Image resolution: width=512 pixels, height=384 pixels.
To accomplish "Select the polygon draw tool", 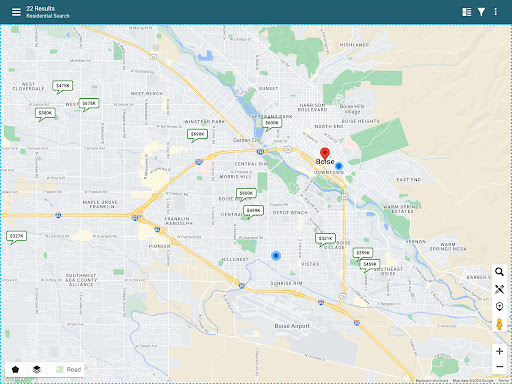I will pyautogui.click(x=15, y=369).
